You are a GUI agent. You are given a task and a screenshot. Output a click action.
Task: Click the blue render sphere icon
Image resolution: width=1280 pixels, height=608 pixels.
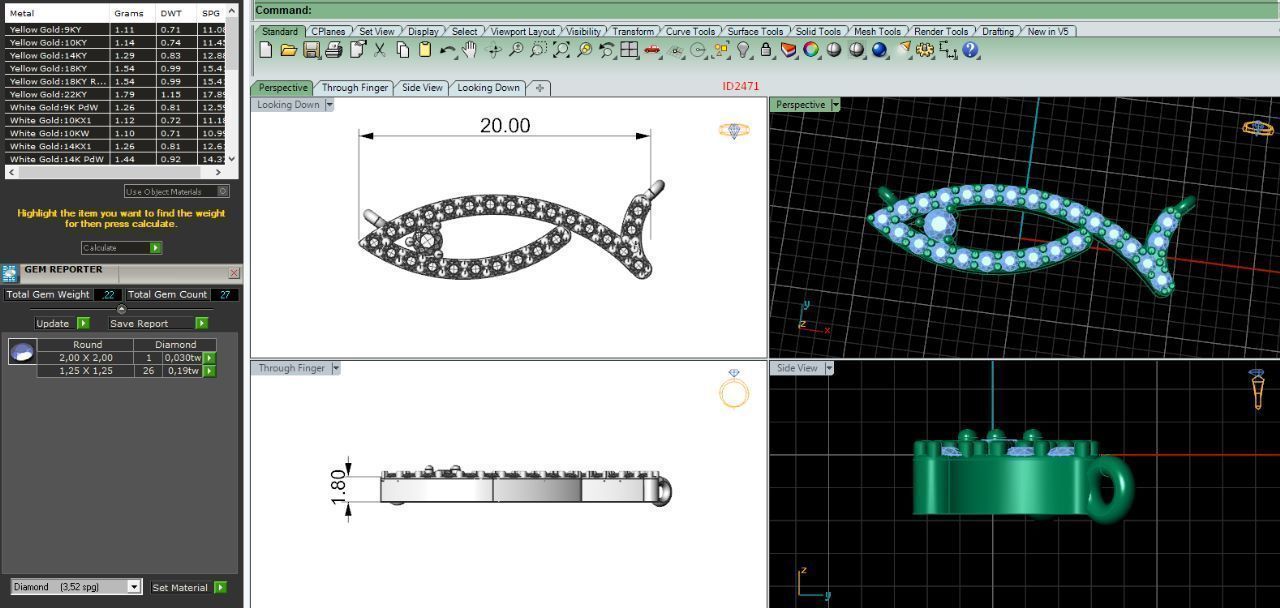[879, 49]
